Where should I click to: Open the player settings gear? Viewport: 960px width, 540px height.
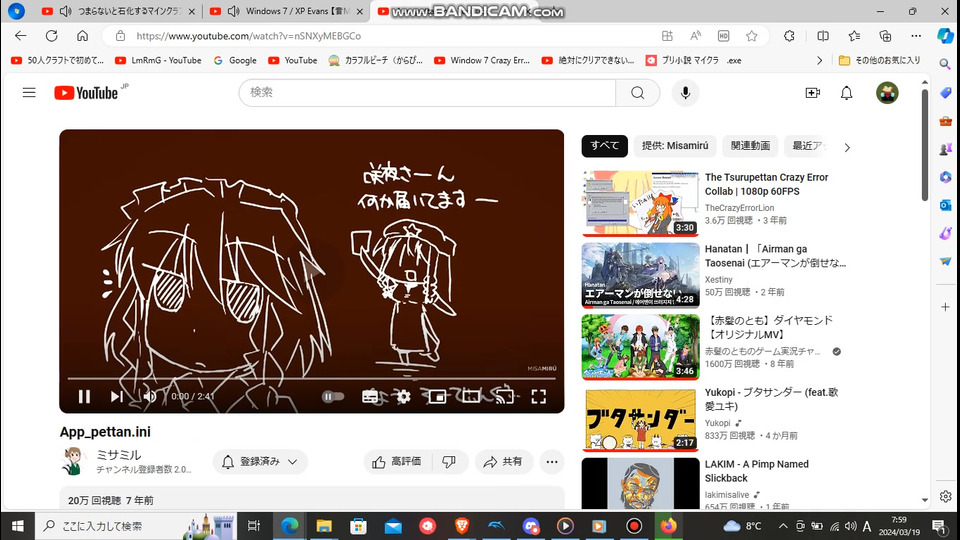pos(403,397)
